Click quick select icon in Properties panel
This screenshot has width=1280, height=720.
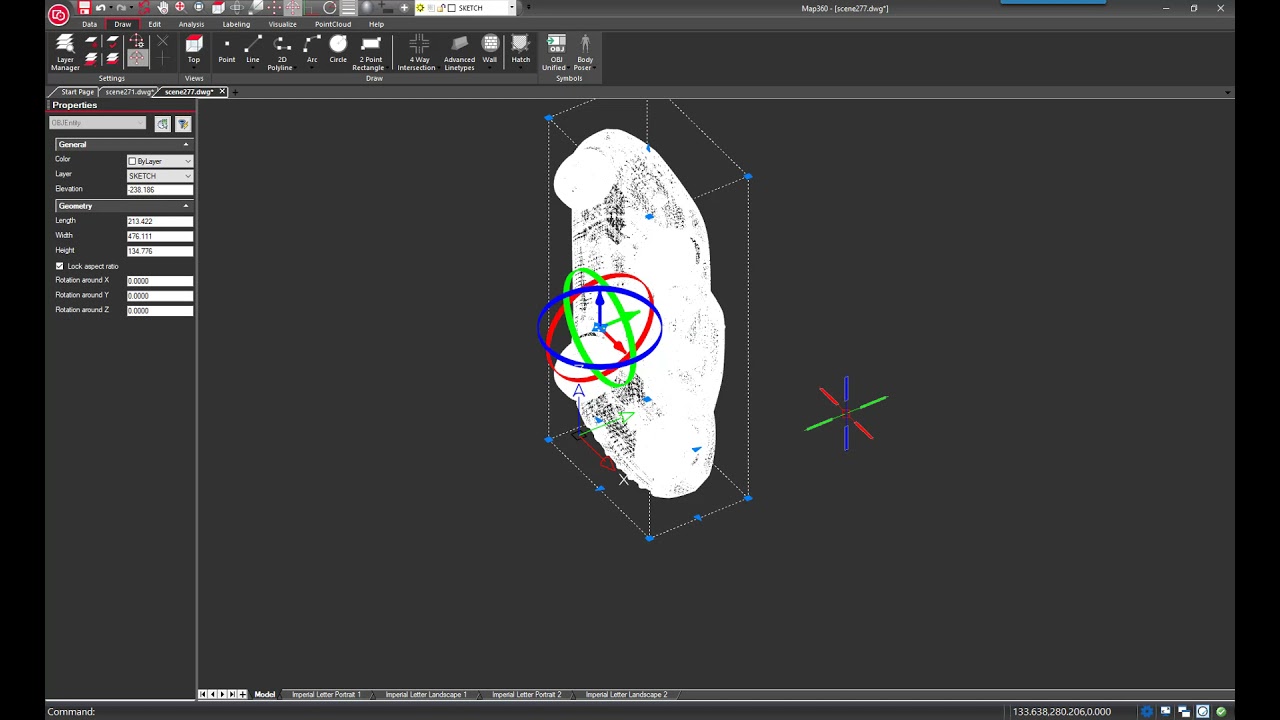coord(162,123)
